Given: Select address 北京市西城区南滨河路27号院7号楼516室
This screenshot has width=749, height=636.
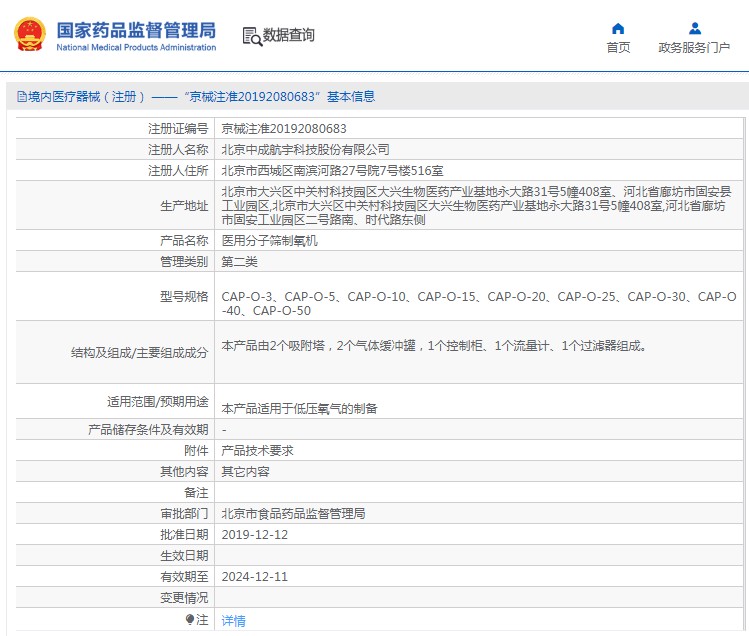Looking at the screenshot, I should (332, 171).
